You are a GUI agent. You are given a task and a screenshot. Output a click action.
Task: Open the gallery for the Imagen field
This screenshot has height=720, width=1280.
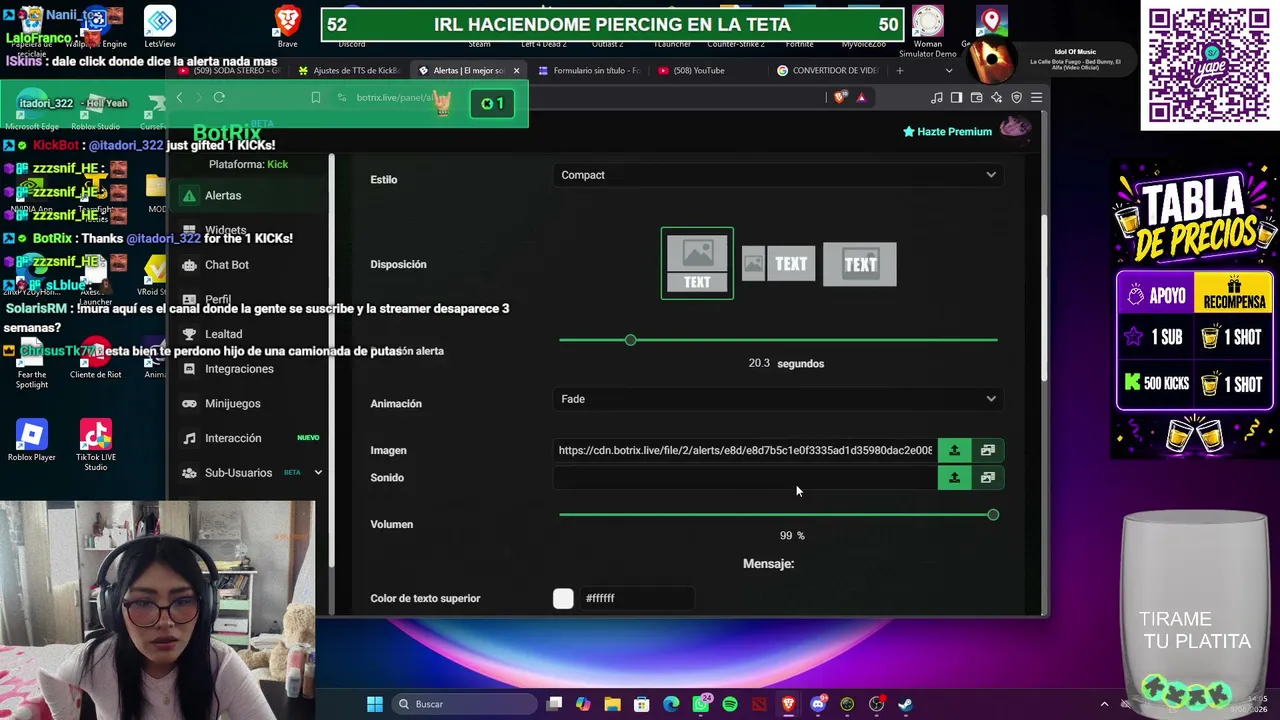[987, 450]
